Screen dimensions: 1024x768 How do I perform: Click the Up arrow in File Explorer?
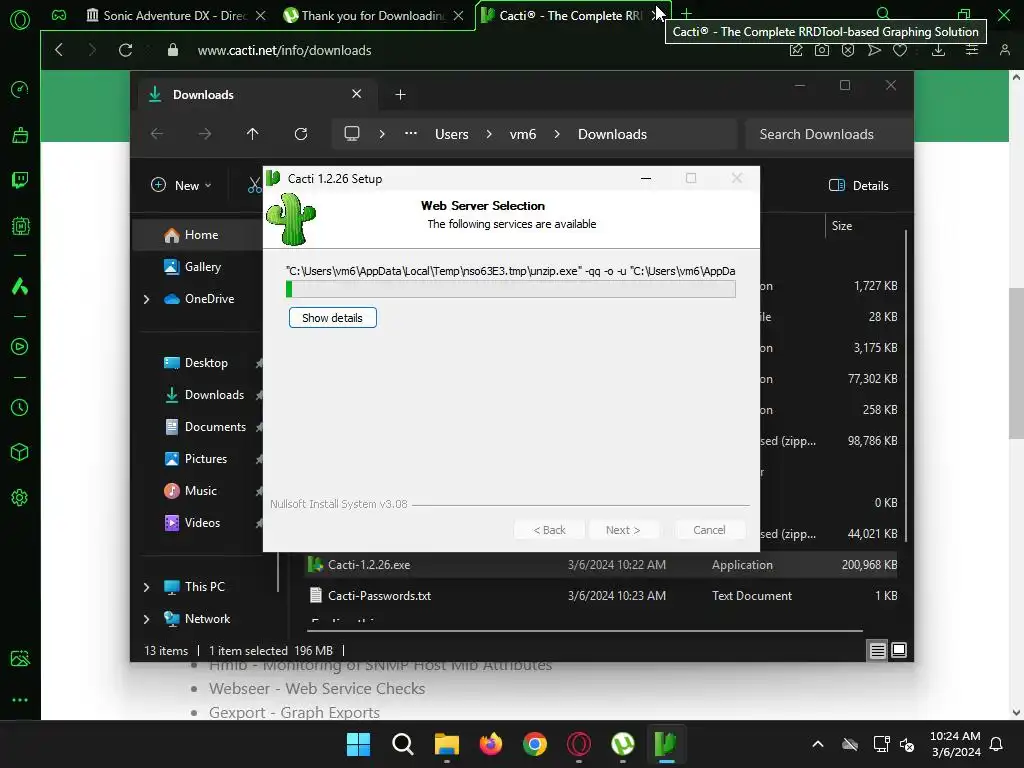(x=253, y=134)
